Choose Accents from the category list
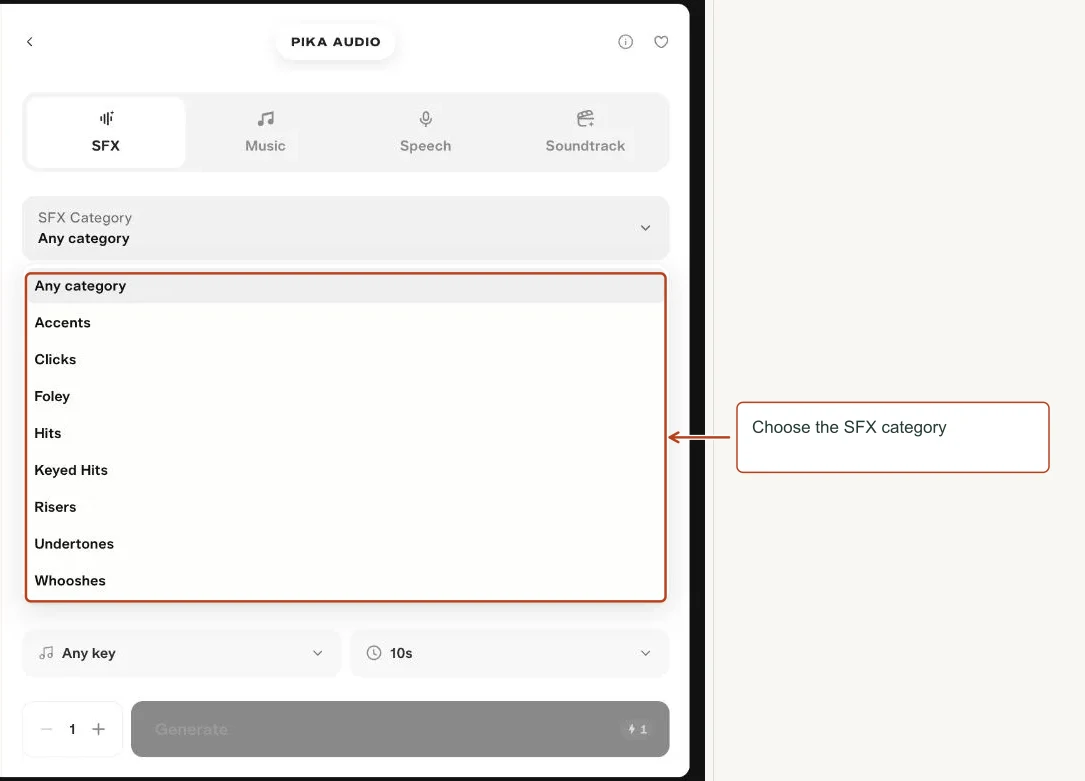The width and height of the screenshot is (1085, 781). pyautogui.click(x=345, y=323)
